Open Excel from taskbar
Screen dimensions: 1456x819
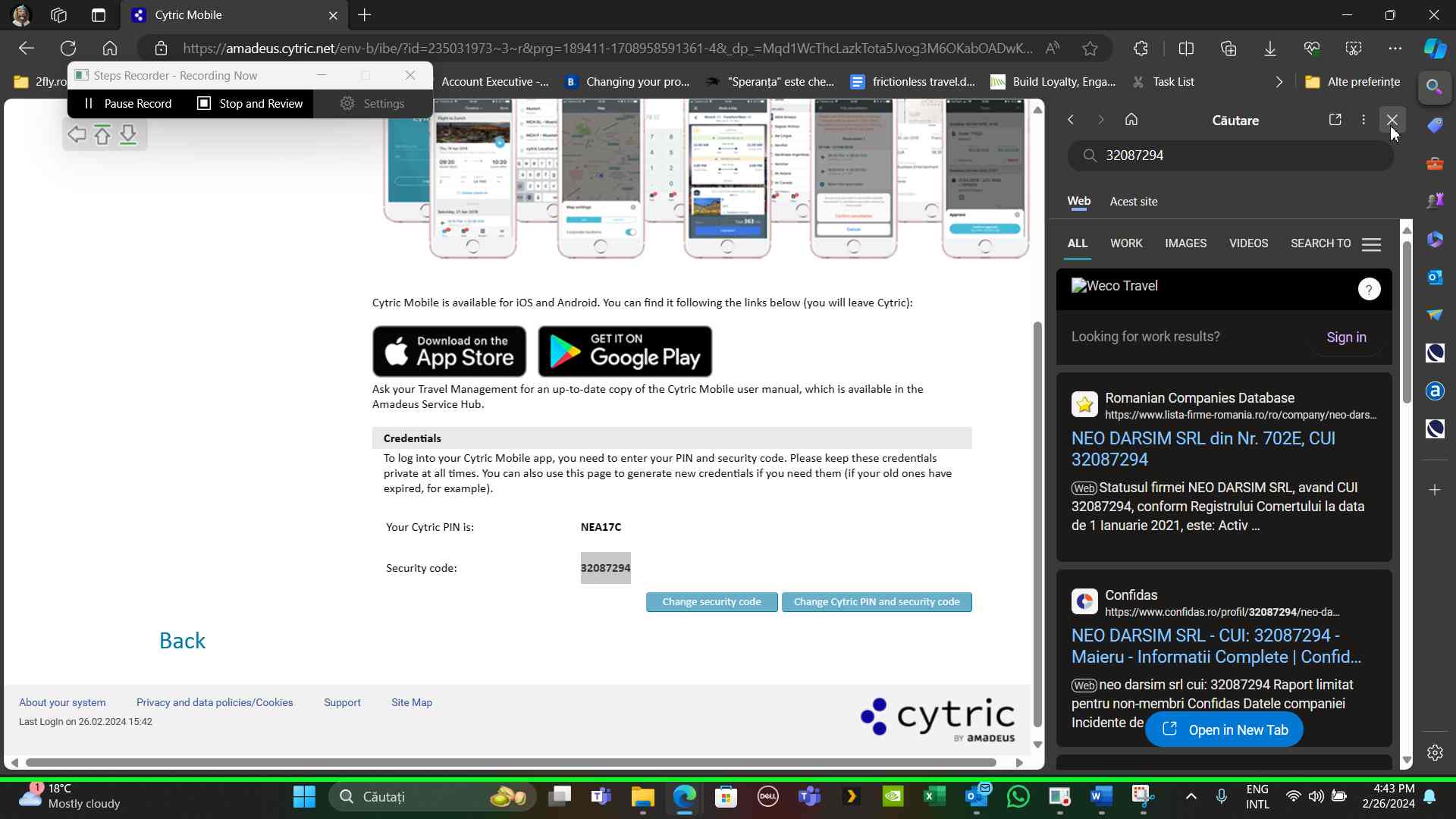coord(934,796)
